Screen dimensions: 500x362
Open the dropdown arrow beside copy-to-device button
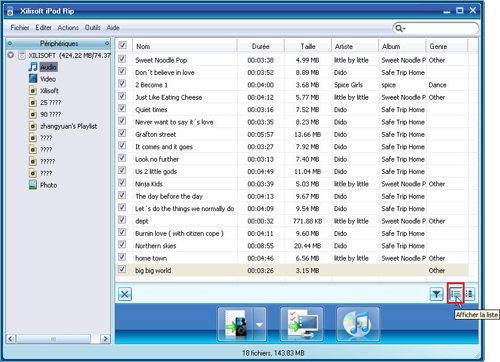260,324
